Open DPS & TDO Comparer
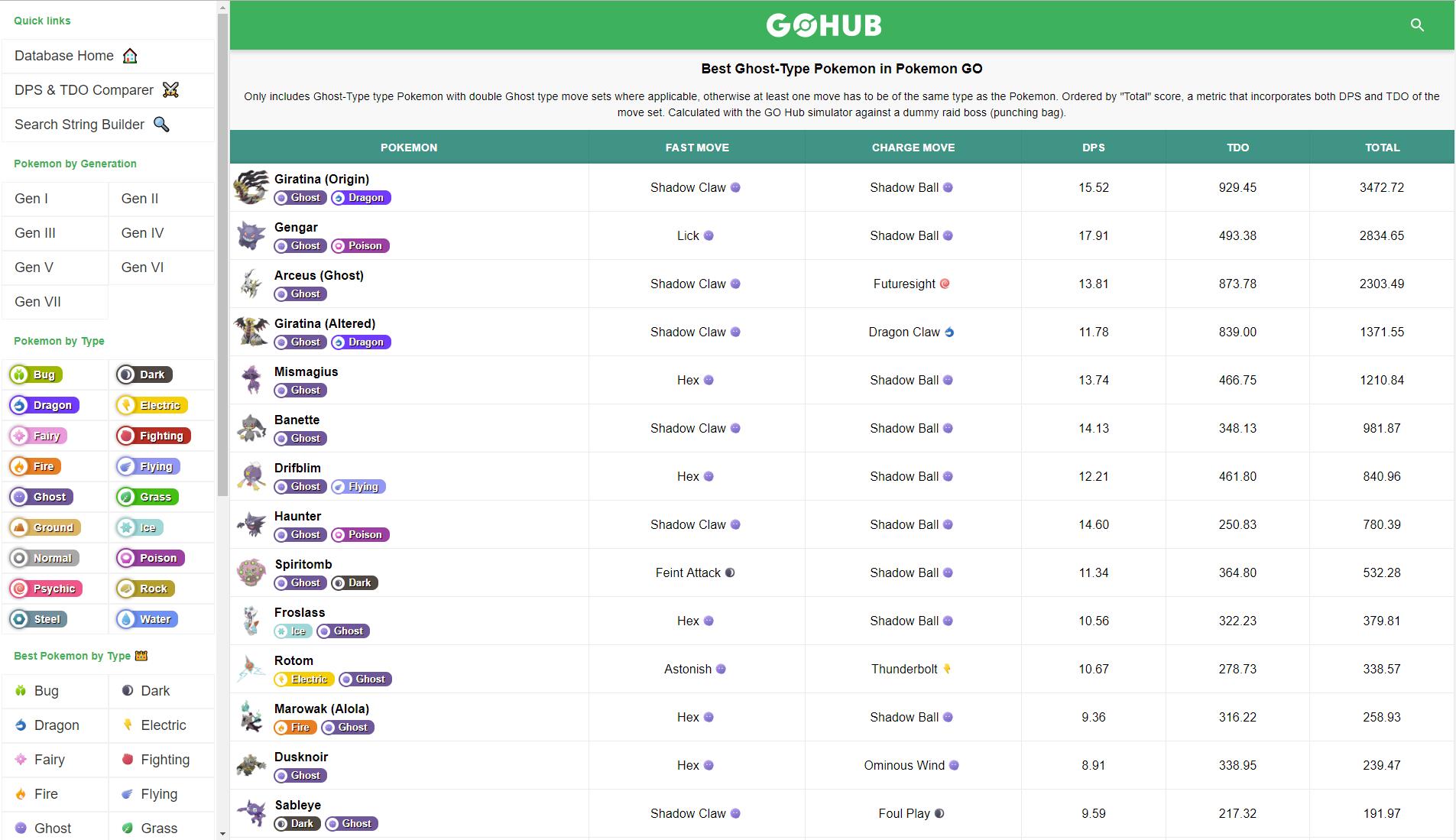 point(108,90)
